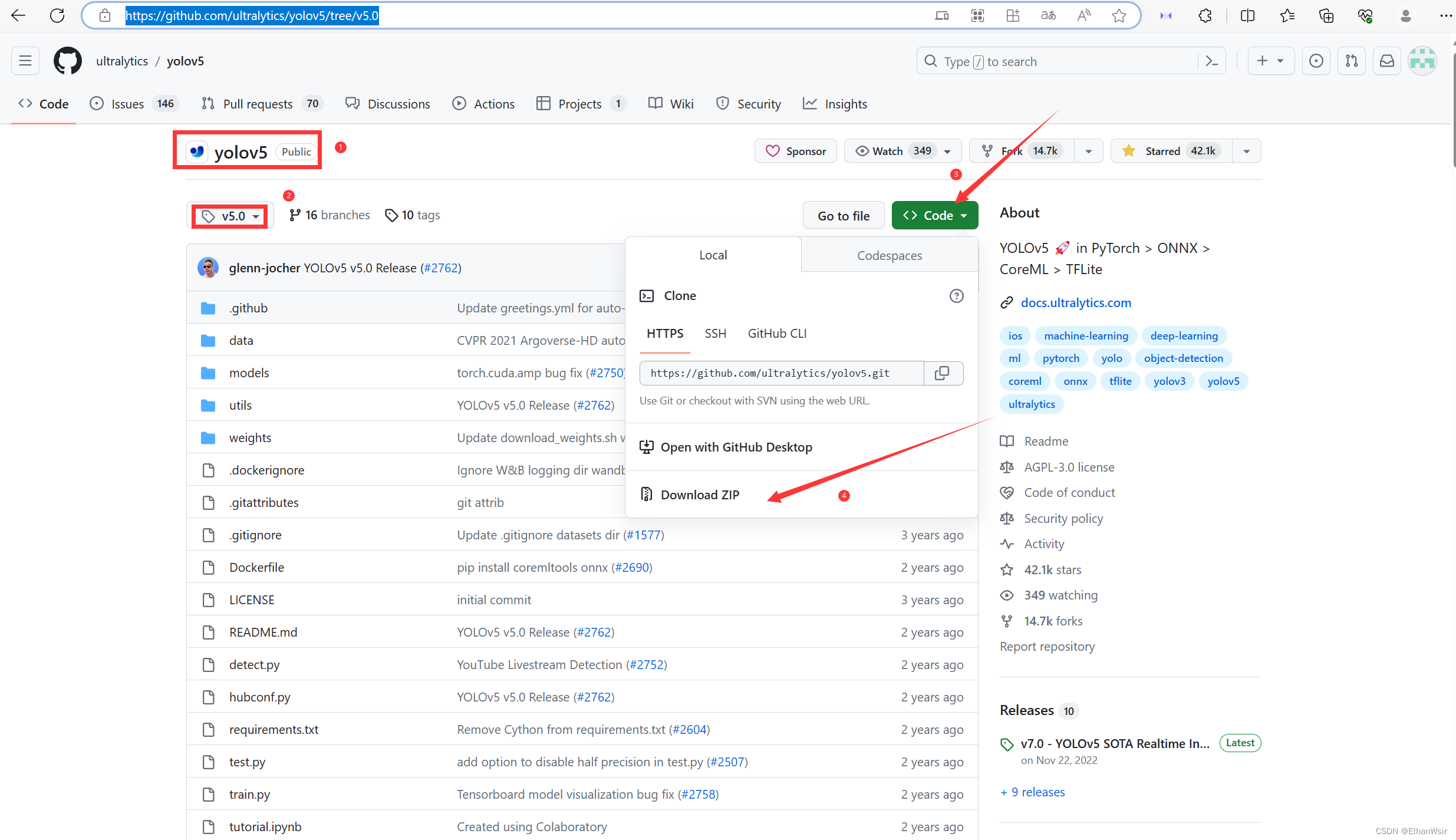Image resolution: width=1456 pixels, height=840 pixels.
Task: Select the HTTPS clone option
Action: 665,333
